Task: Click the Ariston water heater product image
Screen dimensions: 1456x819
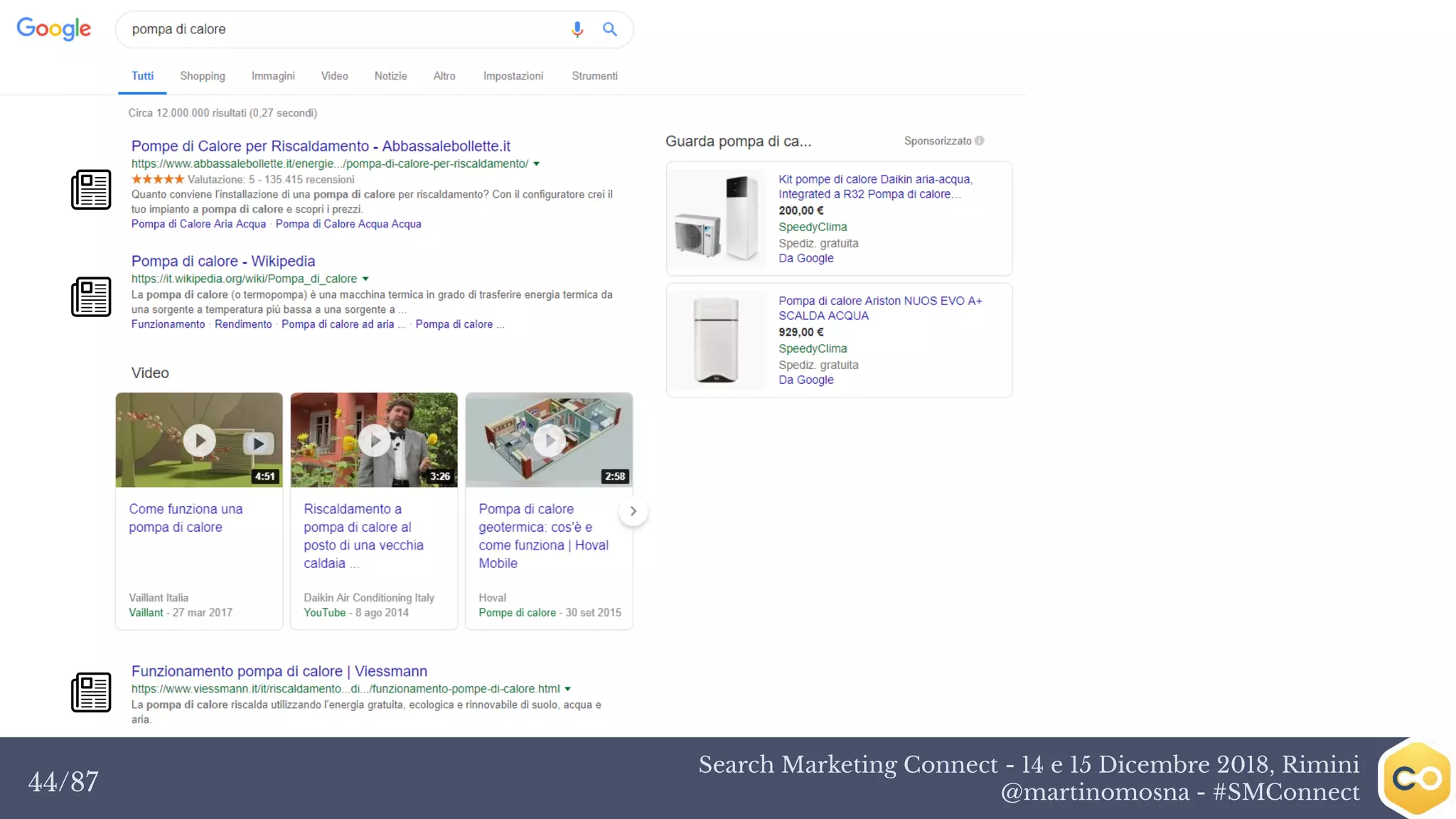Action: click(x=718, y=340)
